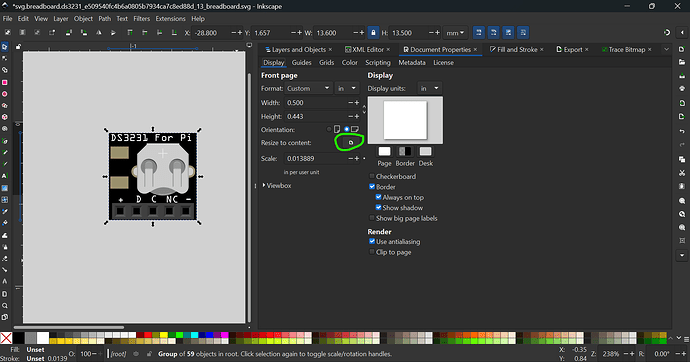This screenshot has height=362, width=690.
Task: Toggle the width/height lock icon
Action: 373,33
